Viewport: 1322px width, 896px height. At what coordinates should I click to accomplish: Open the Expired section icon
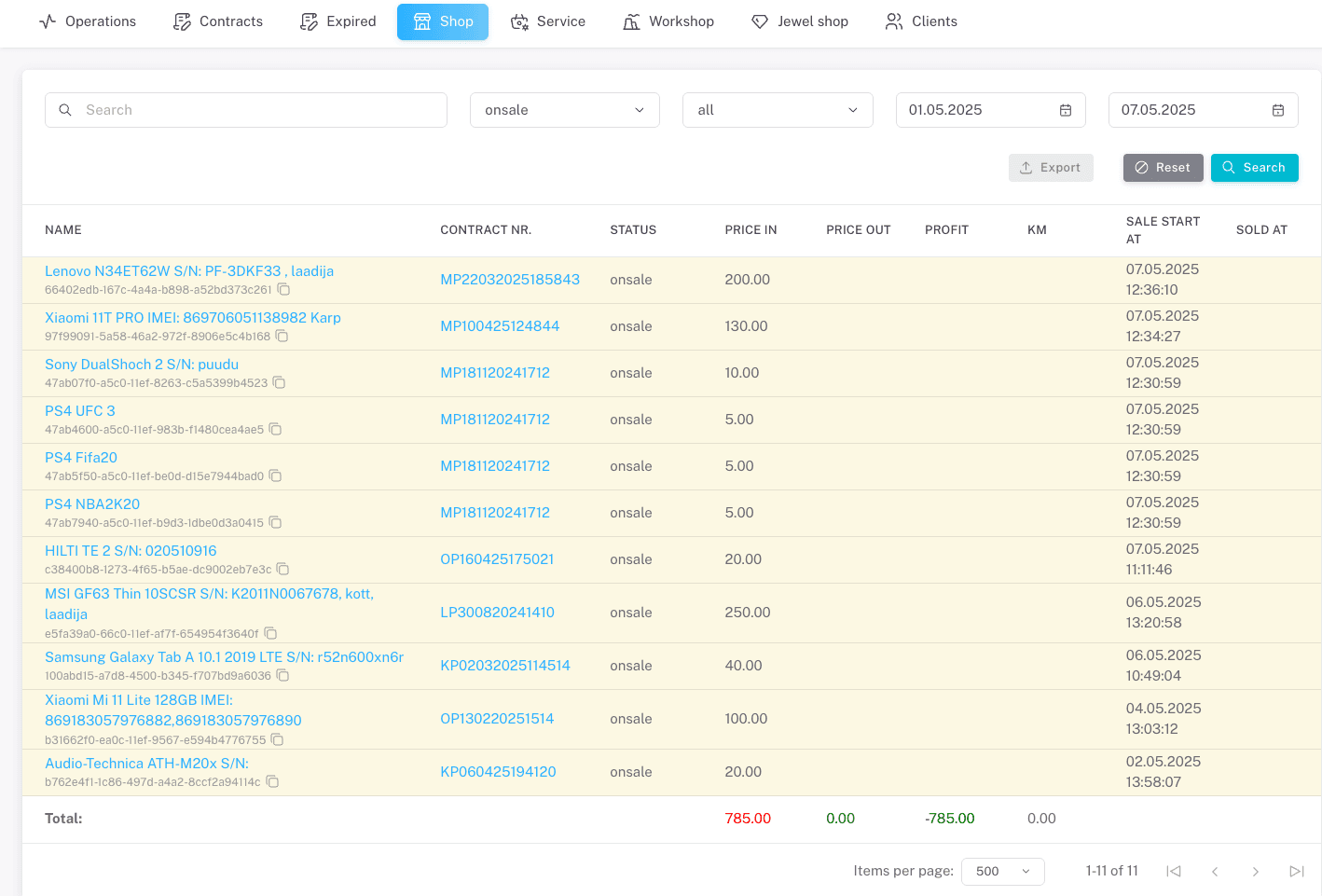(x=308, y=21)
